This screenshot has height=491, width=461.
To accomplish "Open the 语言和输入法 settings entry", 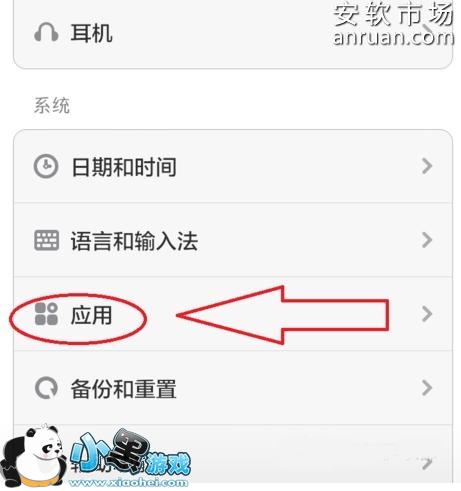I will point(233,240).
